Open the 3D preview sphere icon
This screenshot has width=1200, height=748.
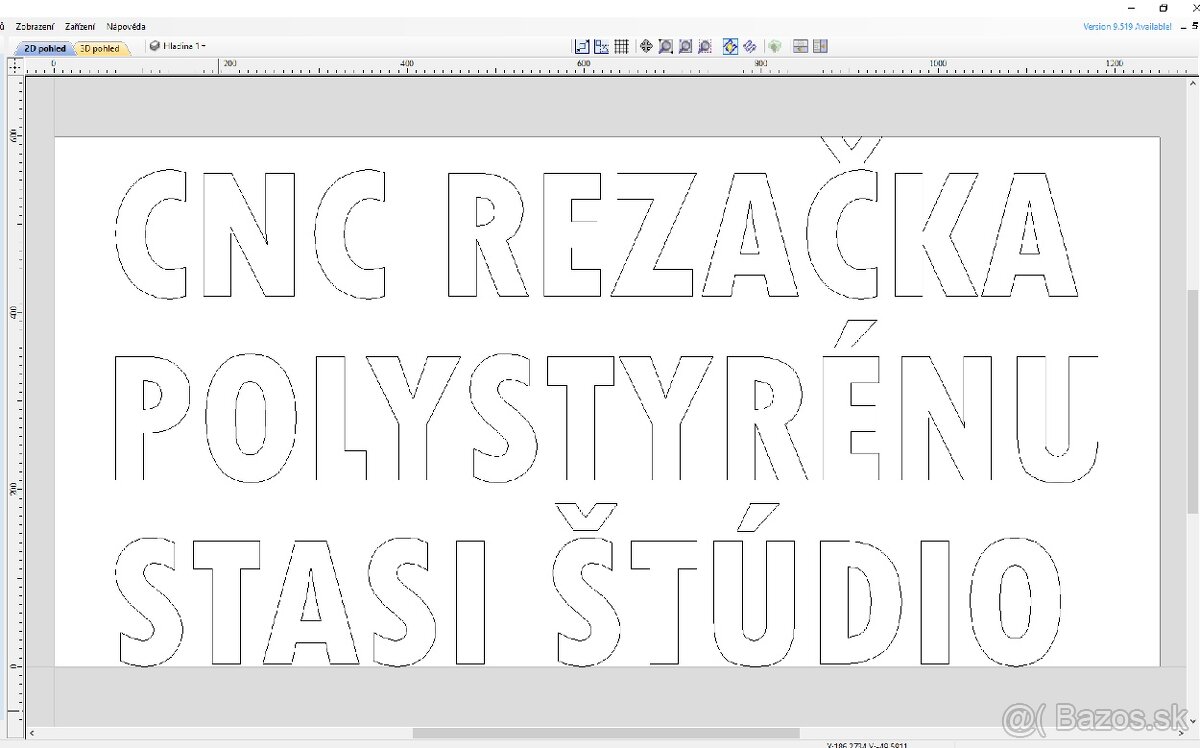click(x=776, y=46)
